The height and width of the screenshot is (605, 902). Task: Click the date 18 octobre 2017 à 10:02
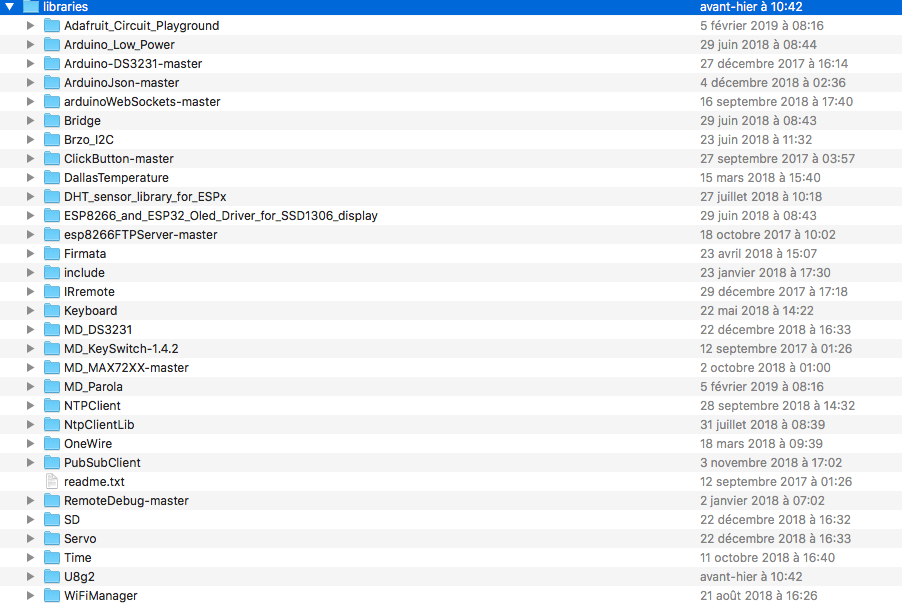coord(767,235)
